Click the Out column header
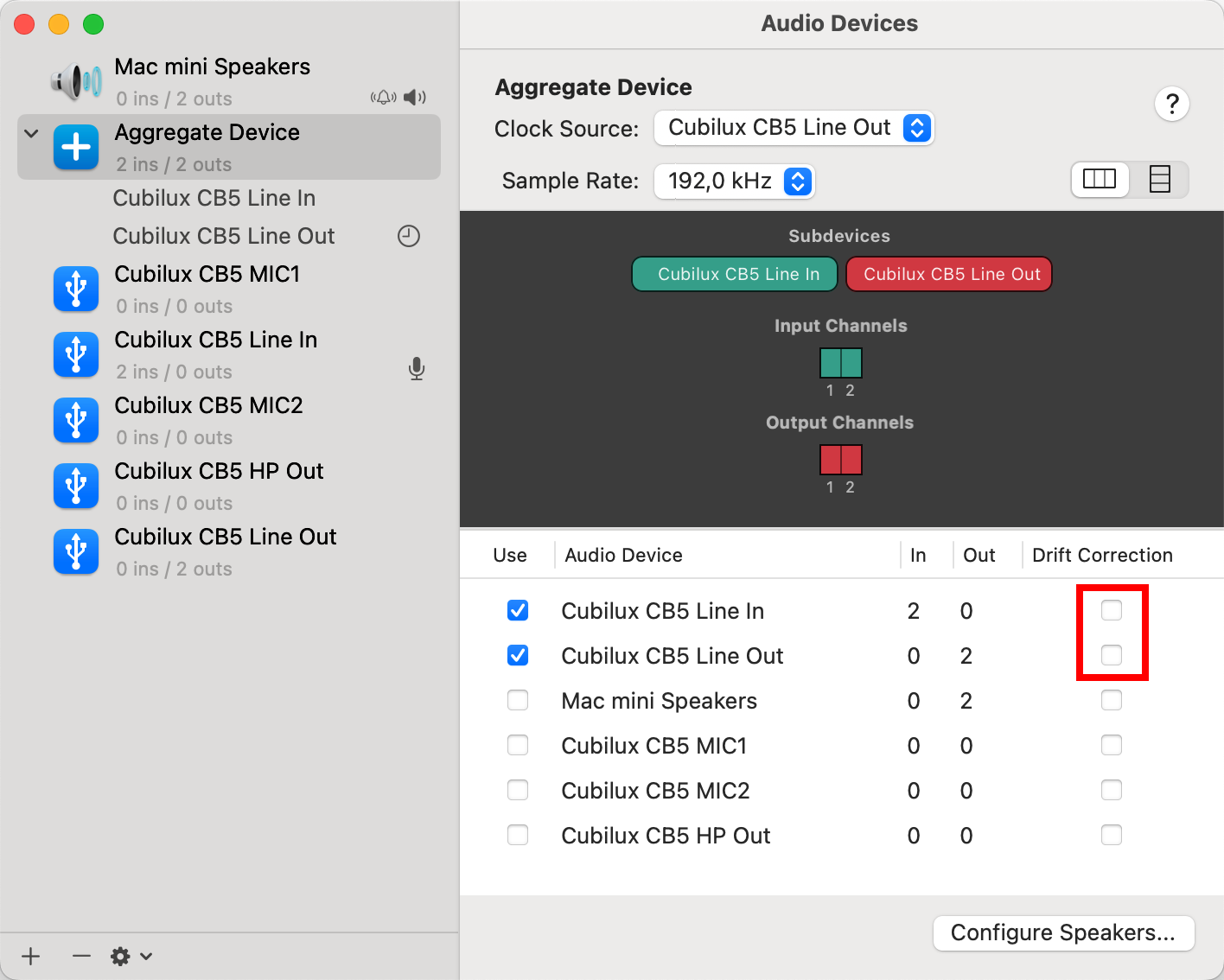Viewport: 1224px width, 980px height. click(979, 555)
